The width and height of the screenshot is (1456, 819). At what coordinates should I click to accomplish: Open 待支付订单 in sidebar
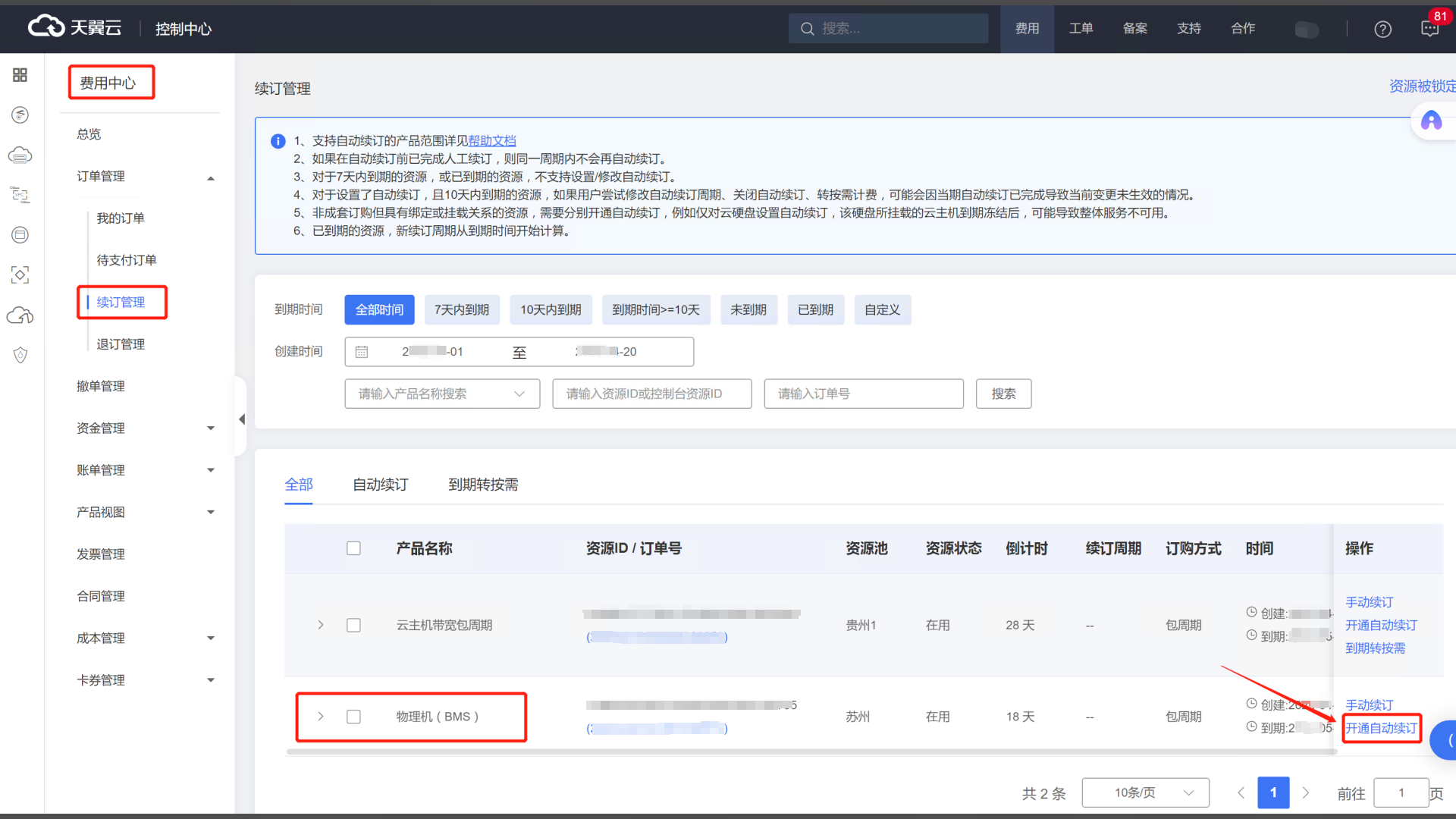point(127,260)
